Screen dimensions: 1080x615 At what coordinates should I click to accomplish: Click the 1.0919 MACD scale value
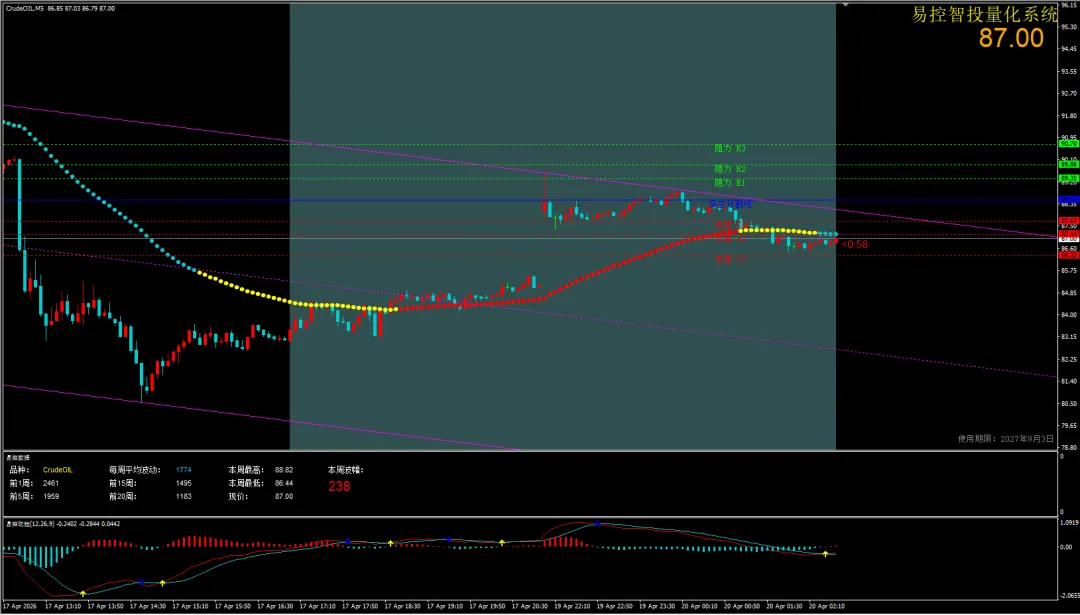pyautogui.click(x=1070, y=523)
